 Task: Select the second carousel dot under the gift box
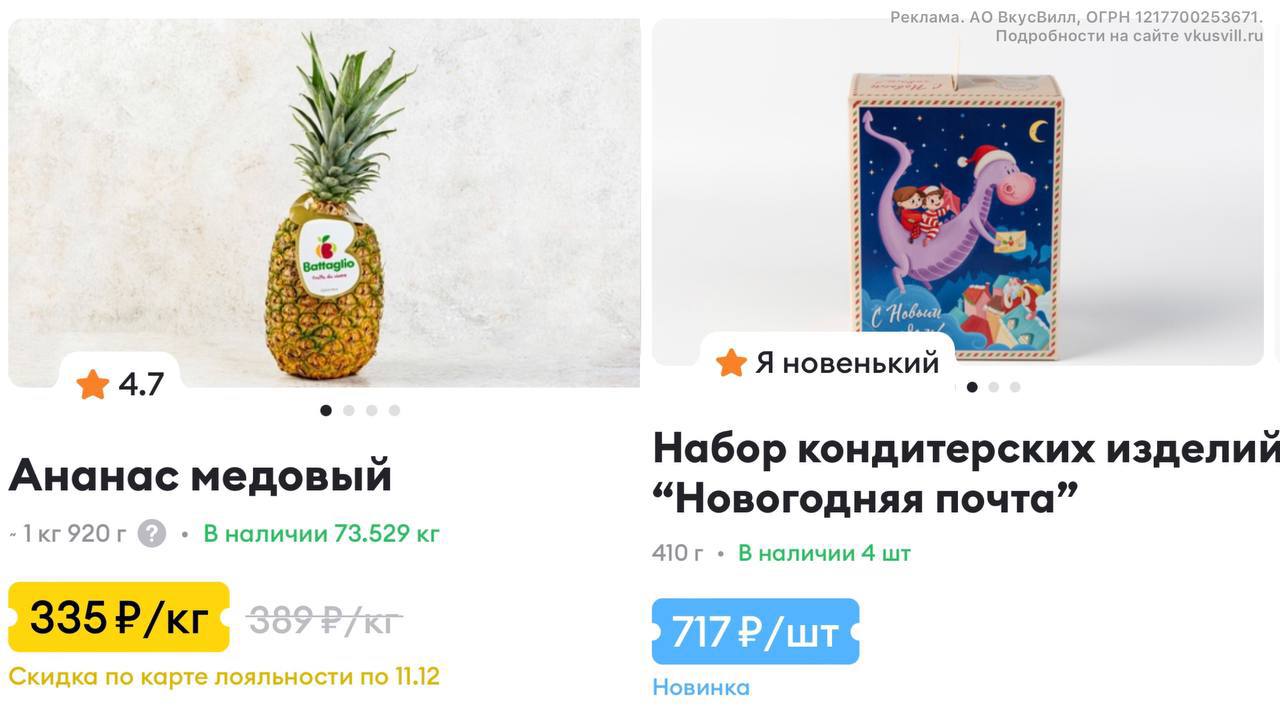click(x=993, y=387)
